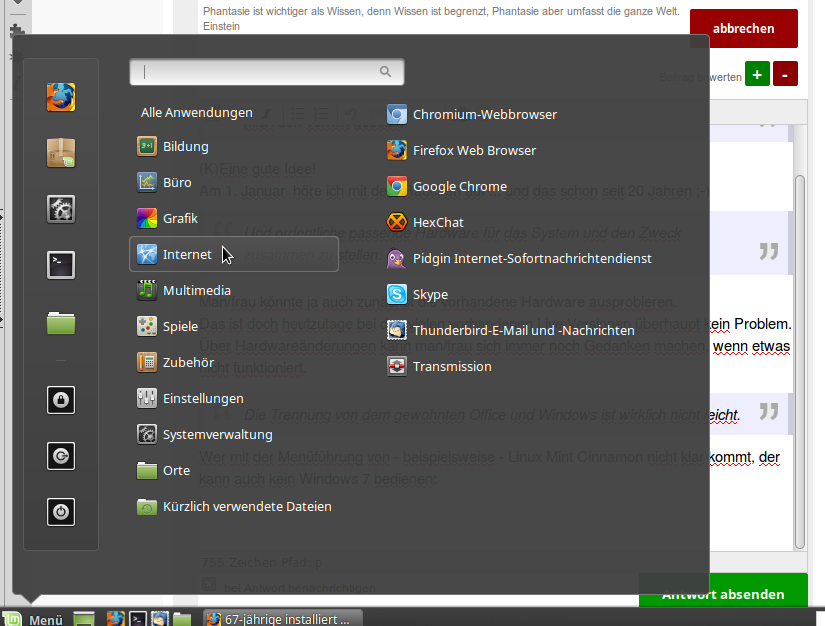This screenshot has width=825, height=626.
Task: Switch to the '67-jährige installiert ...' taskbar window
Action: (x=283, y=619)
